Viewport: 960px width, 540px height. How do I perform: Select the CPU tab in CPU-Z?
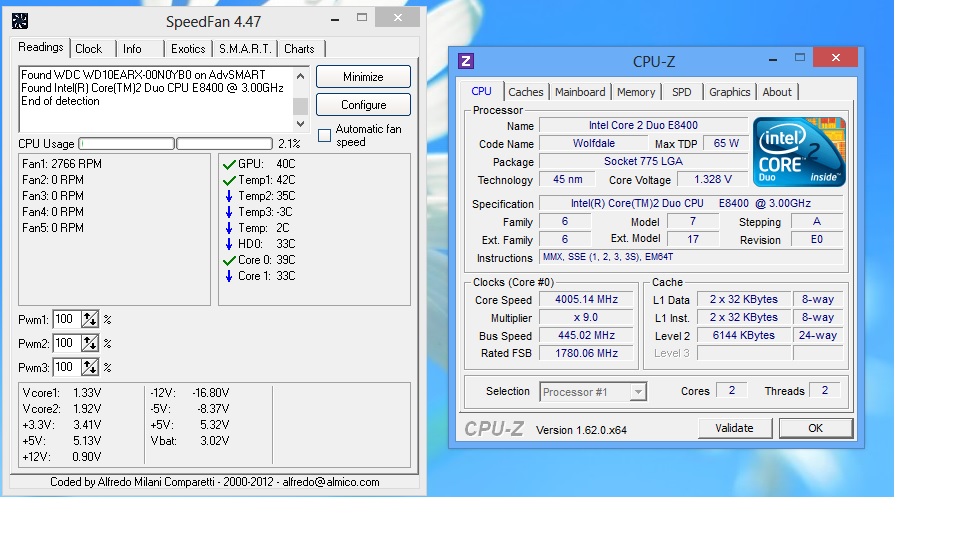(481, 91)
